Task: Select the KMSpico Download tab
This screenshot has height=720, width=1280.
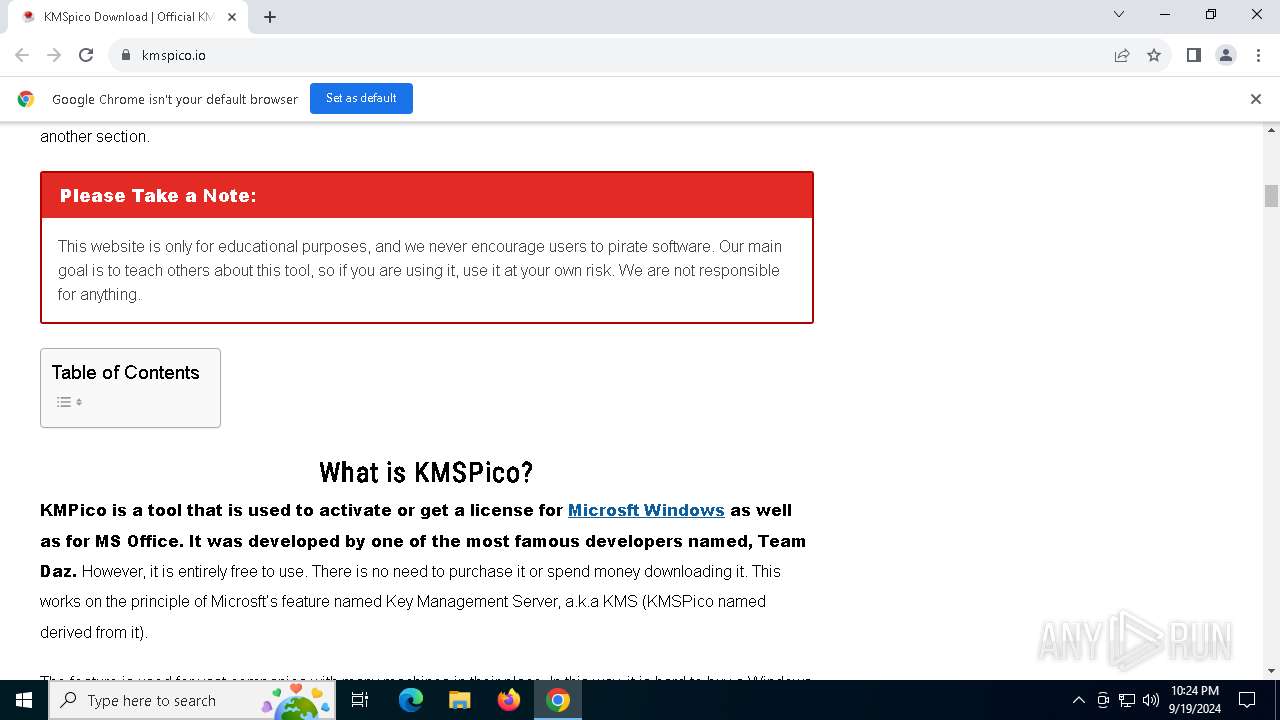Action: tap(128, 17)
